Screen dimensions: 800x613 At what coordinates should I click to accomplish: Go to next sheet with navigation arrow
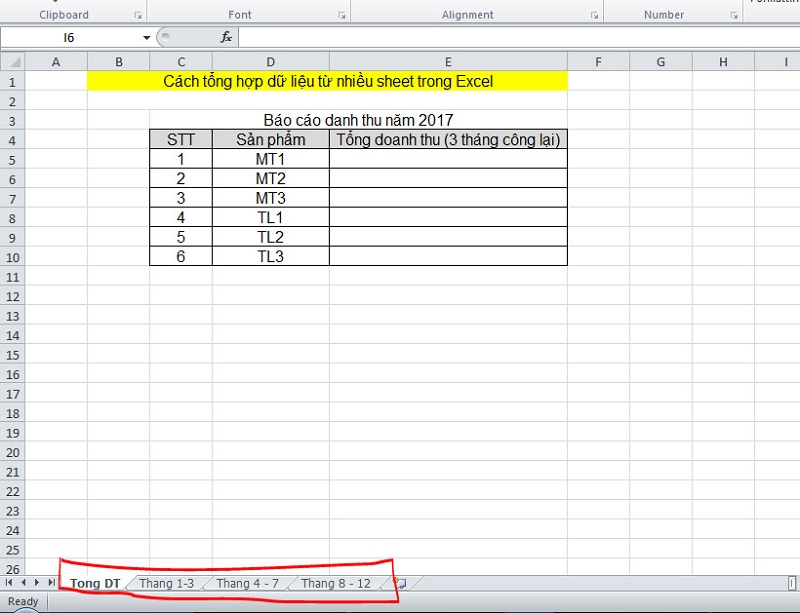click(x=37, y=582)
